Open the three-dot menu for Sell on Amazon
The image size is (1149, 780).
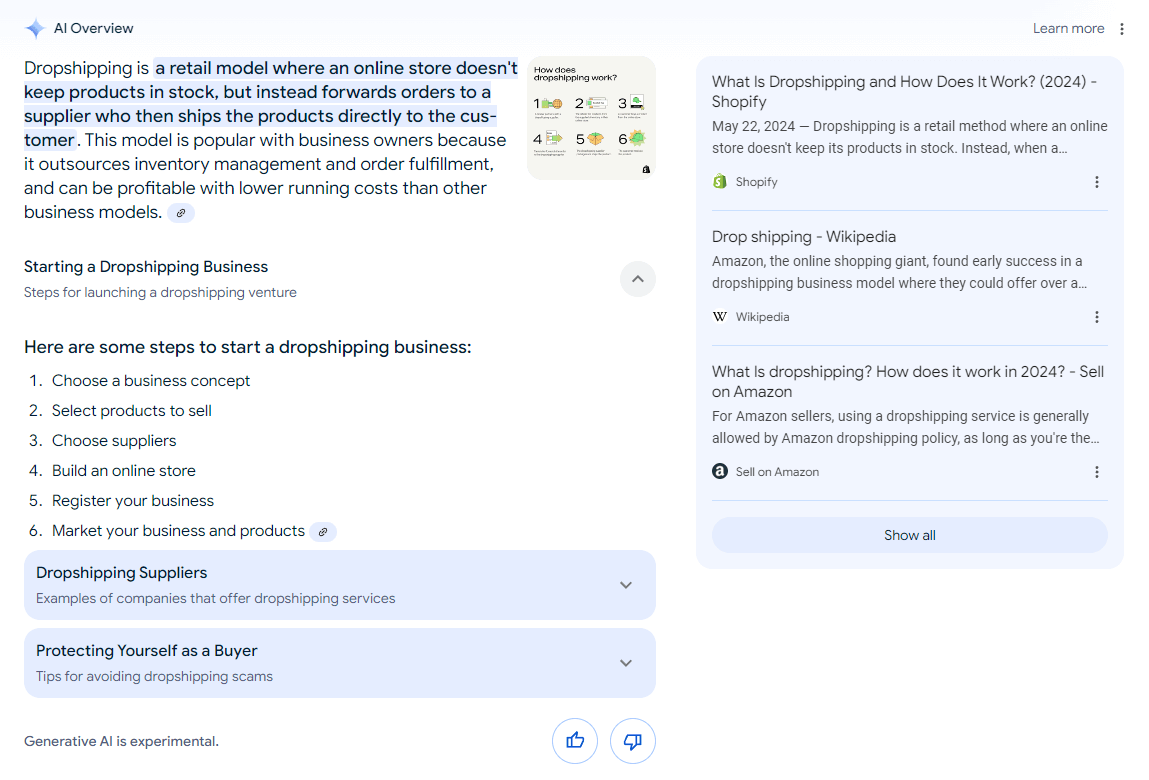[1097, 472]
